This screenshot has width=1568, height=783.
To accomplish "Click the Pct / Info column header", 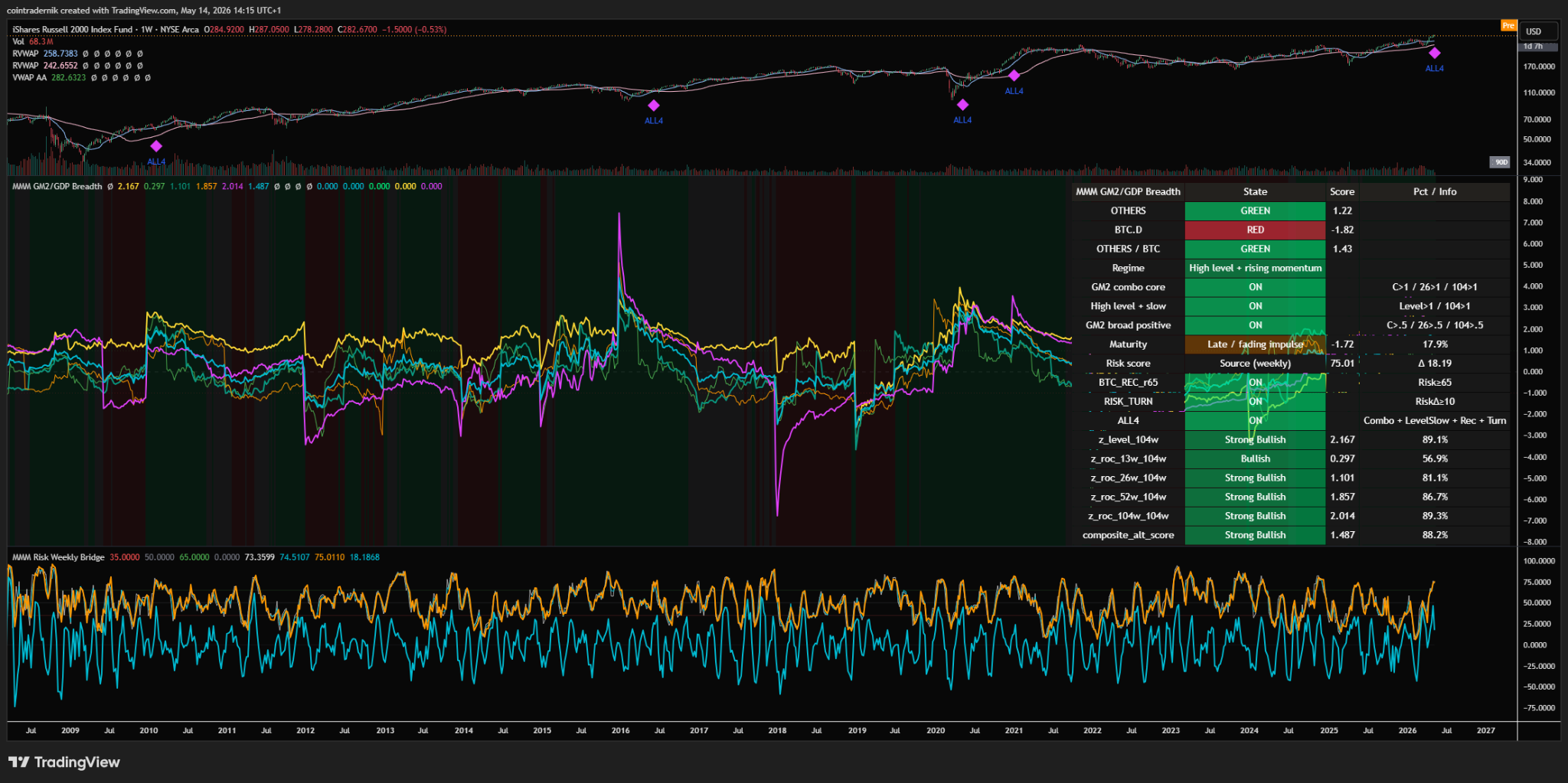I will [x=1435, y=191].
